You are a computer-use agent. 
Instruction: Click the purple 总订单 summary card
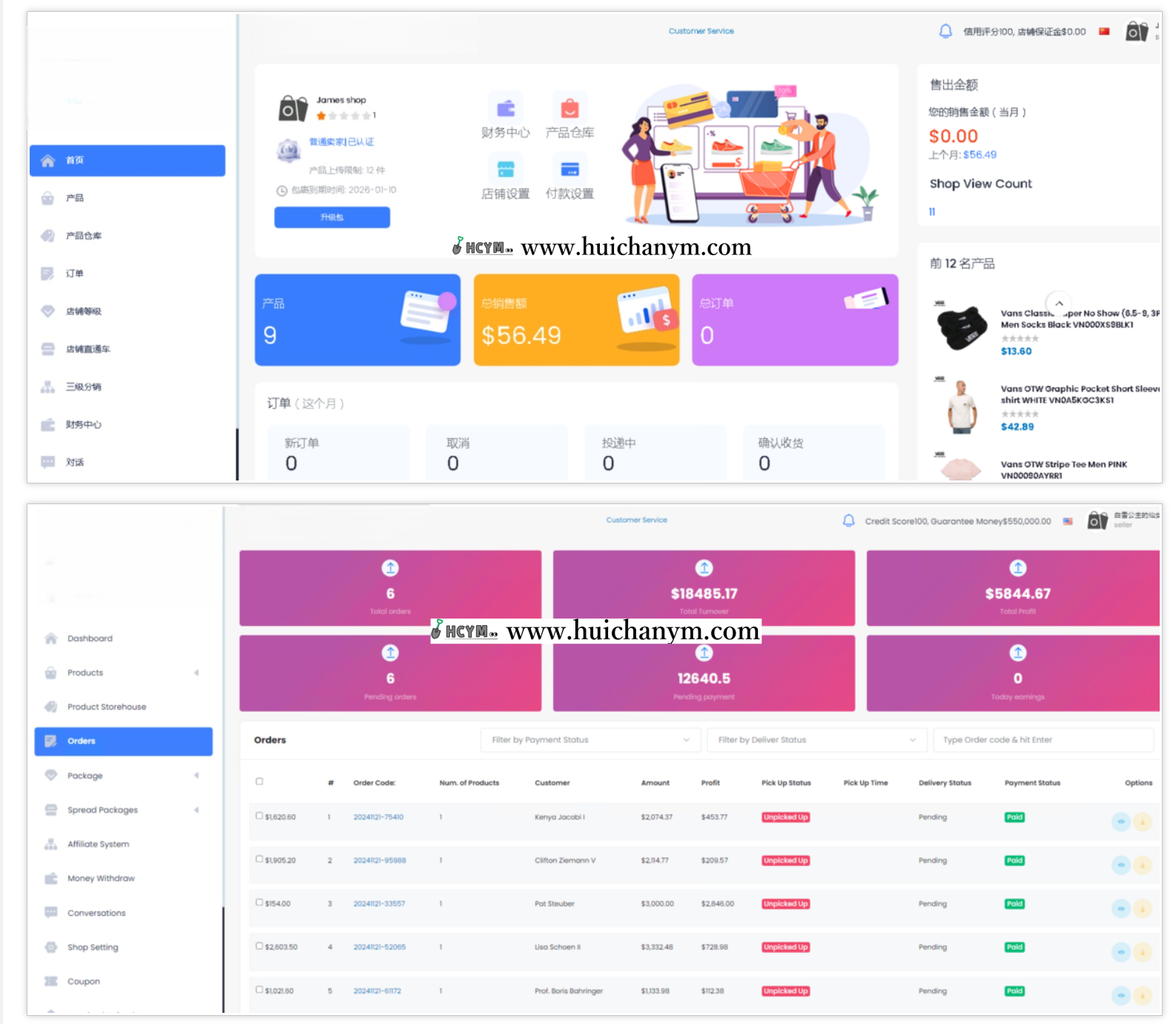(795, 320)
